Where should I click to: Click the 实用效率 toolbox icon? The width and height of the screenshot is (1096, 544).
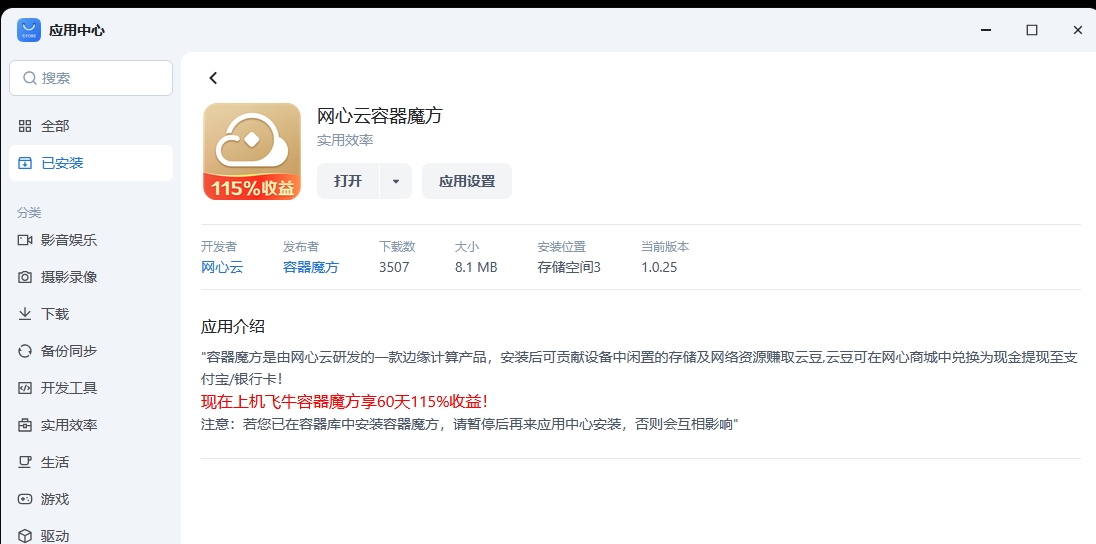[25, 425]
